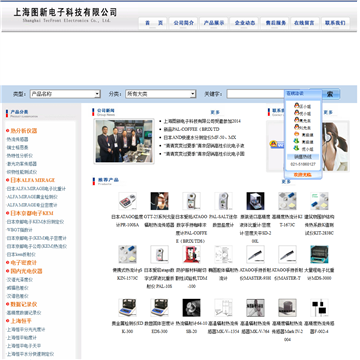
Task: Open the 日本AND快速水分测定仪 MF-50 news item
Action: click(200, 137)
